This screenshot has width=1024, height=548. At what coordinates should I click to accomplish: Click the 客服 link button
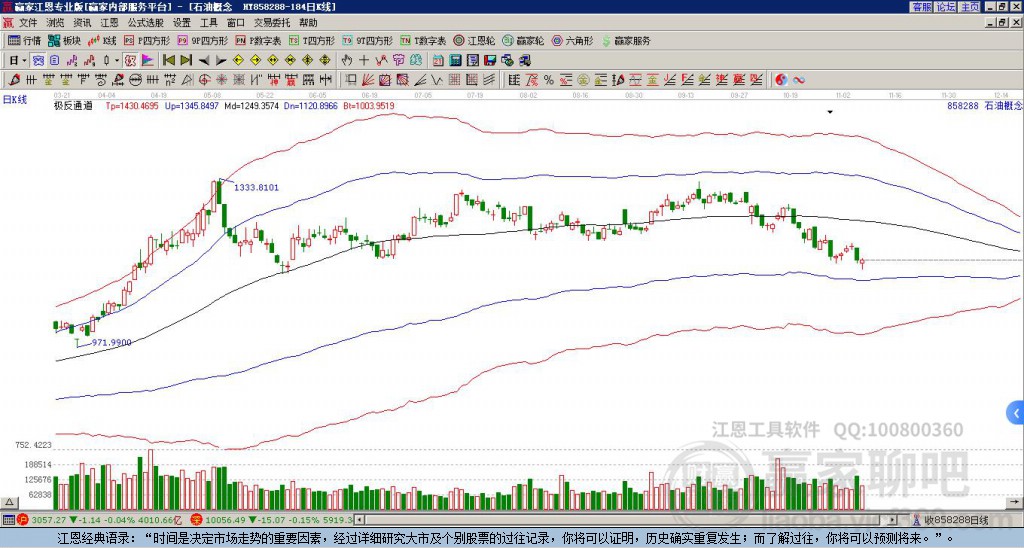point(921,7)
